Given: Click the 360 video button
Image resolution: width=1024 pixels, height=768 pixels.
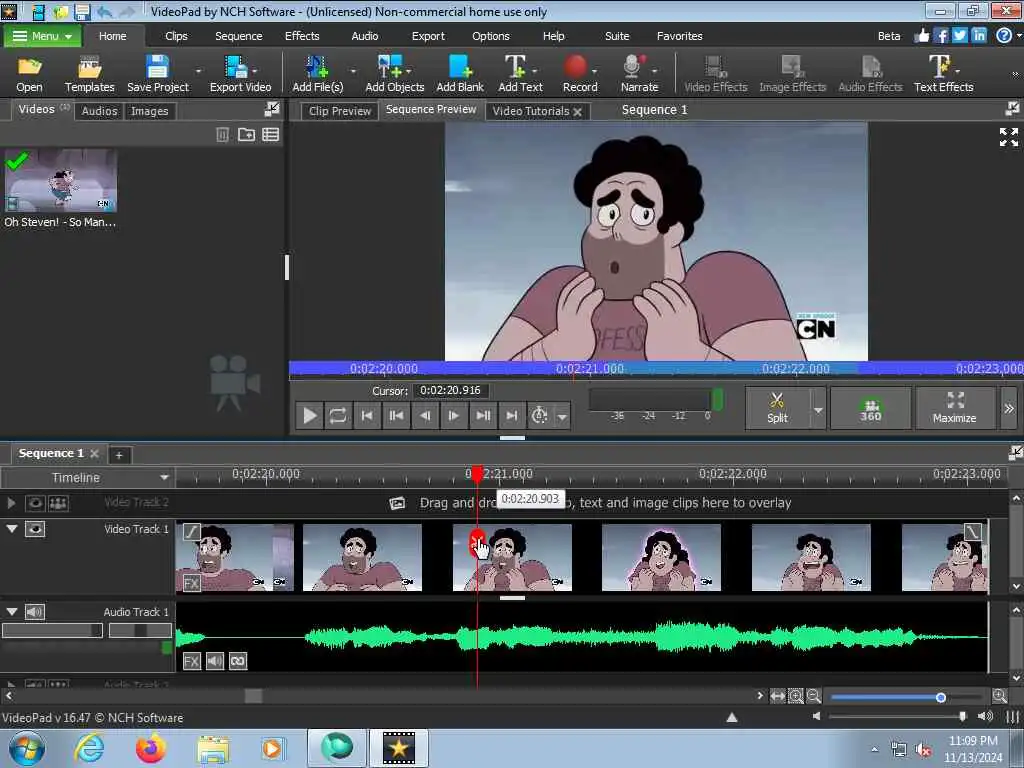Looking at the screenshot, I should pos(871,408).
